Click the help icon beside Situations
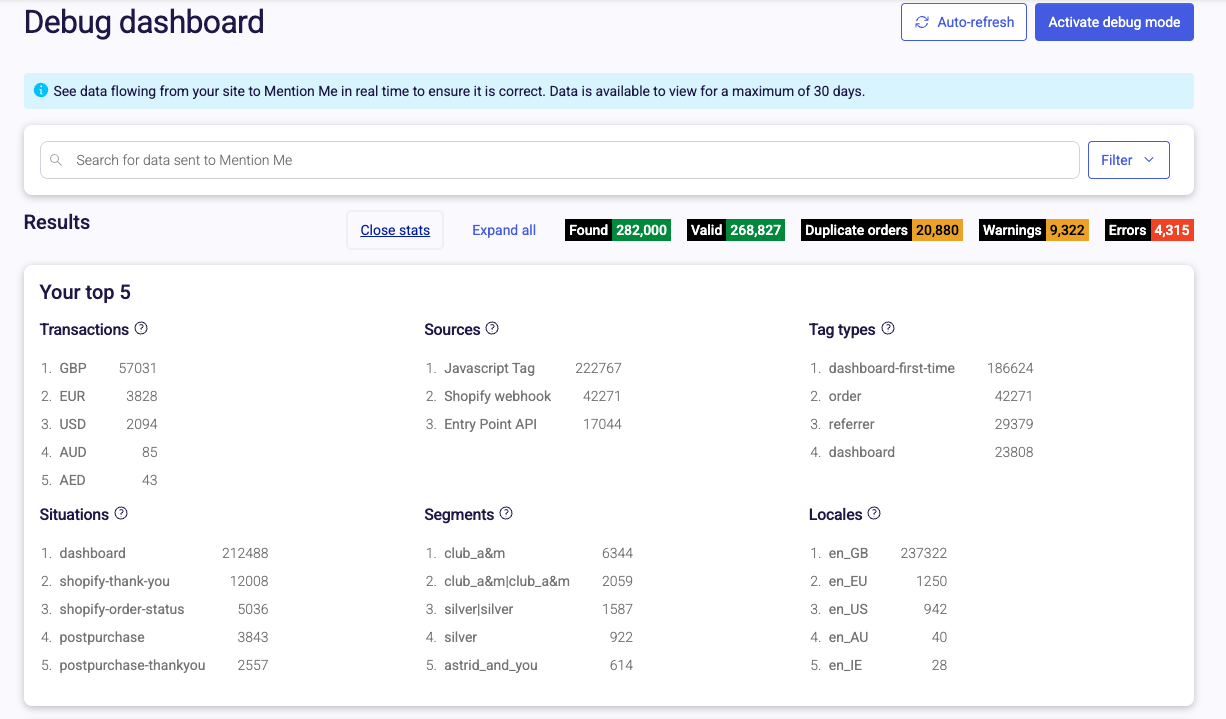The width and height of the screenshot is (1226, 719). coord(121,514)
